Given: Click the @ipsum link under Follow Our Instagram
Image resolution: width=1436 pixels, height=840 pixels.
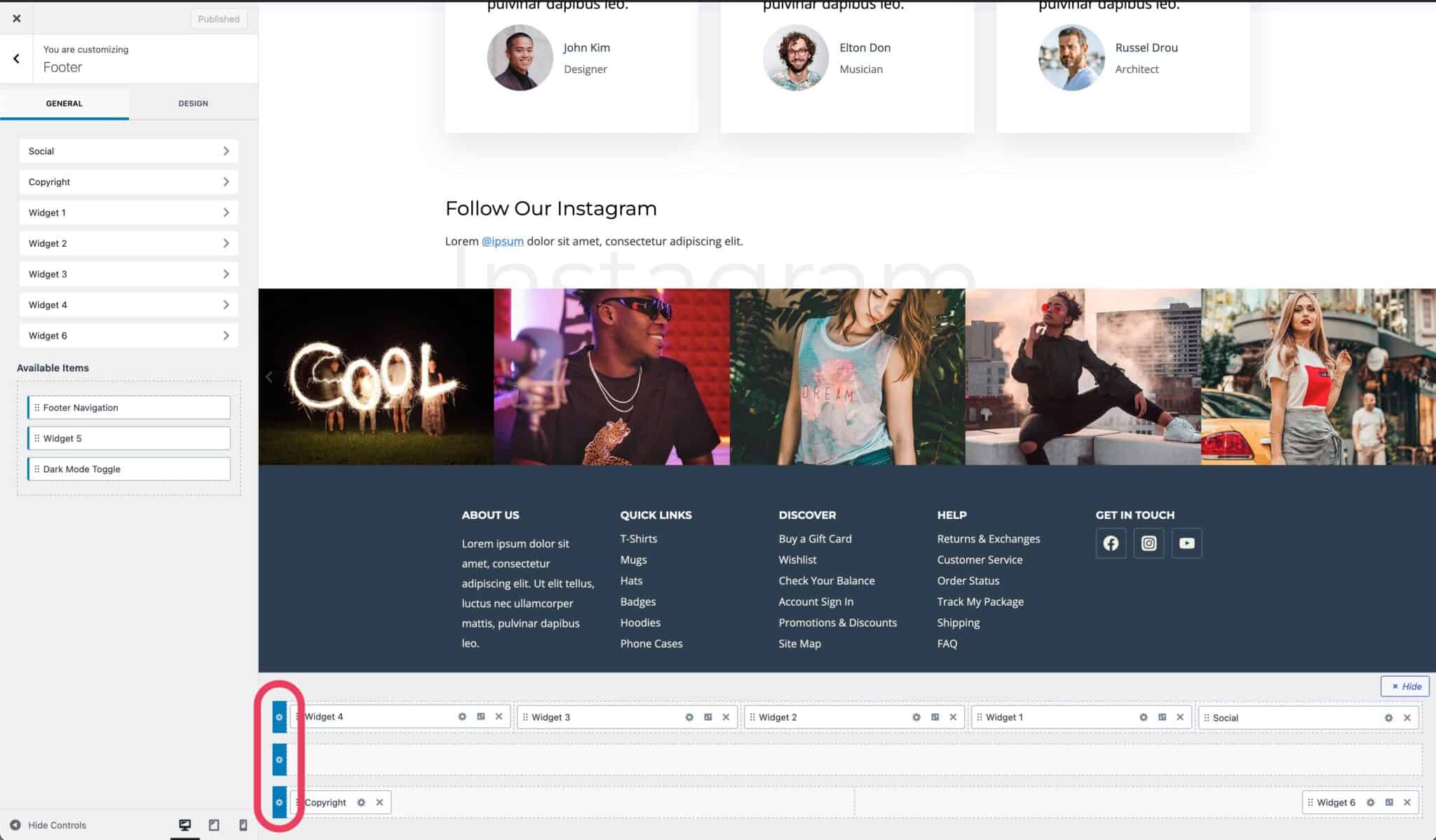Looking at the screenshot, I should 502,241.
